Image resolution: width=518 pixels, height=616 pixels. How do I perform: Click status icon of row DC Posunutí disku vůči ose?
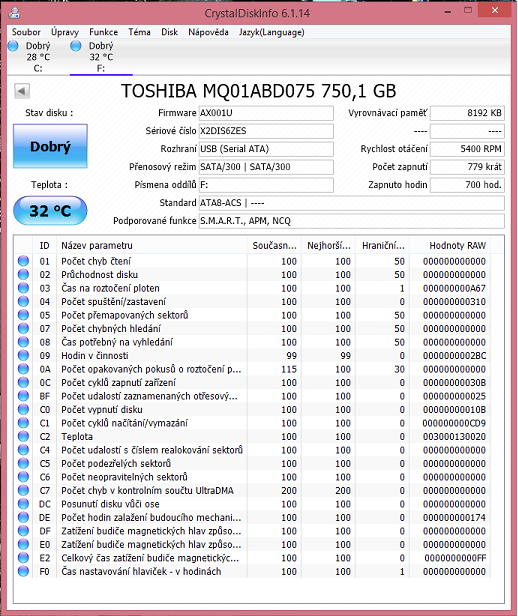coord(24,504)
